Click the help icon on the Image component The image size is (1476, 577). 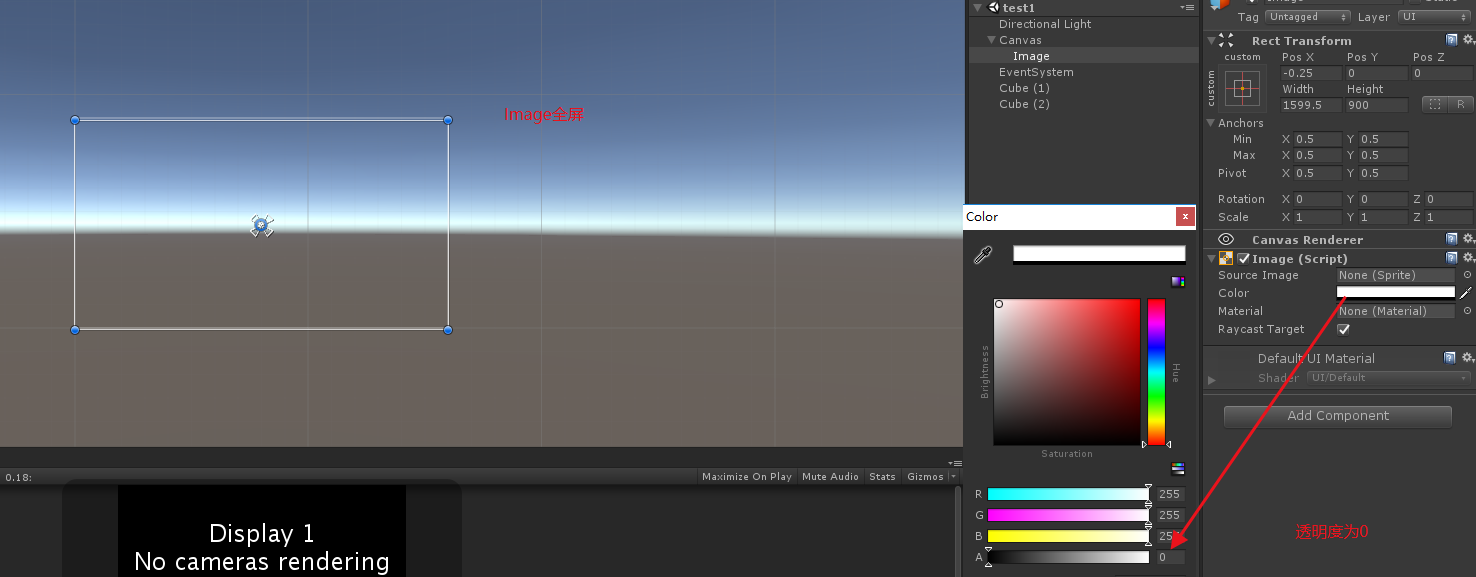coord(1451,257)
